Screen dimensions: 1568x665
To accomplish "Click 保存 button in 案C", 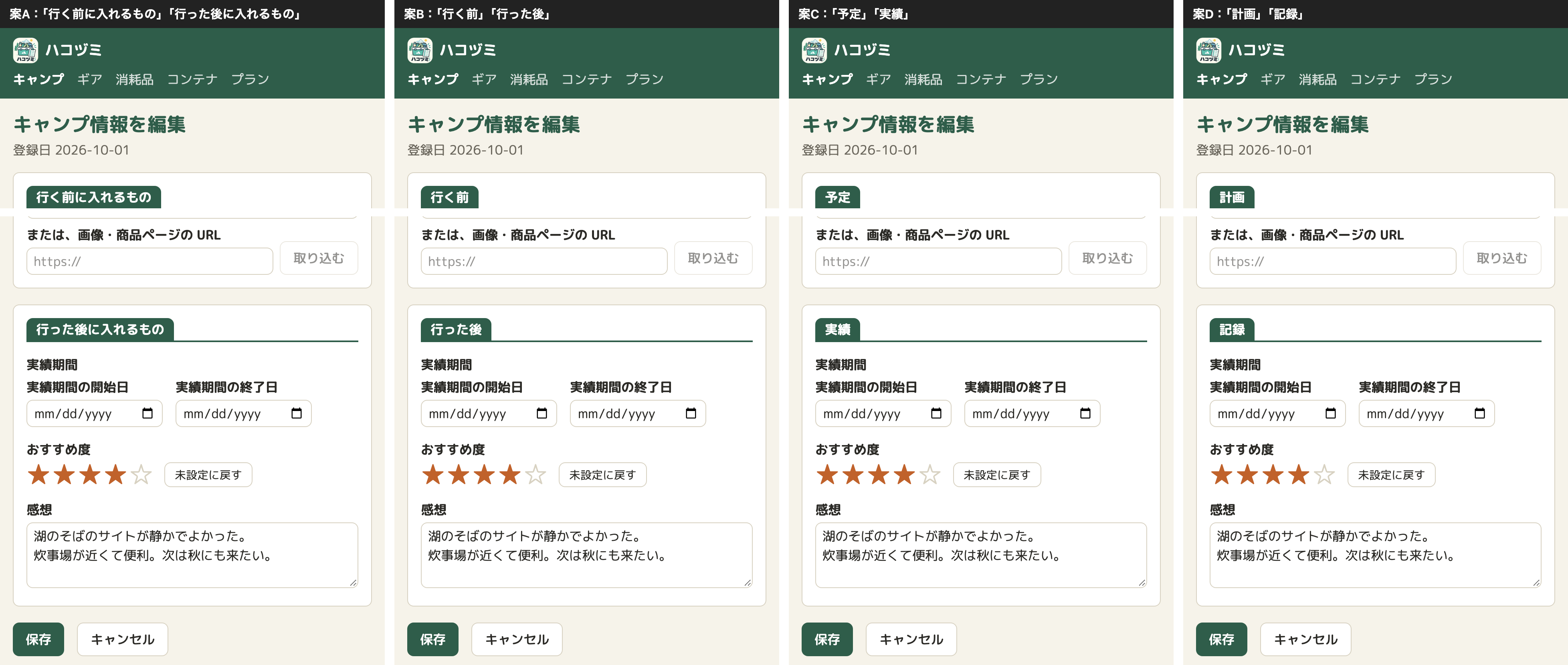I will (827, 639).
